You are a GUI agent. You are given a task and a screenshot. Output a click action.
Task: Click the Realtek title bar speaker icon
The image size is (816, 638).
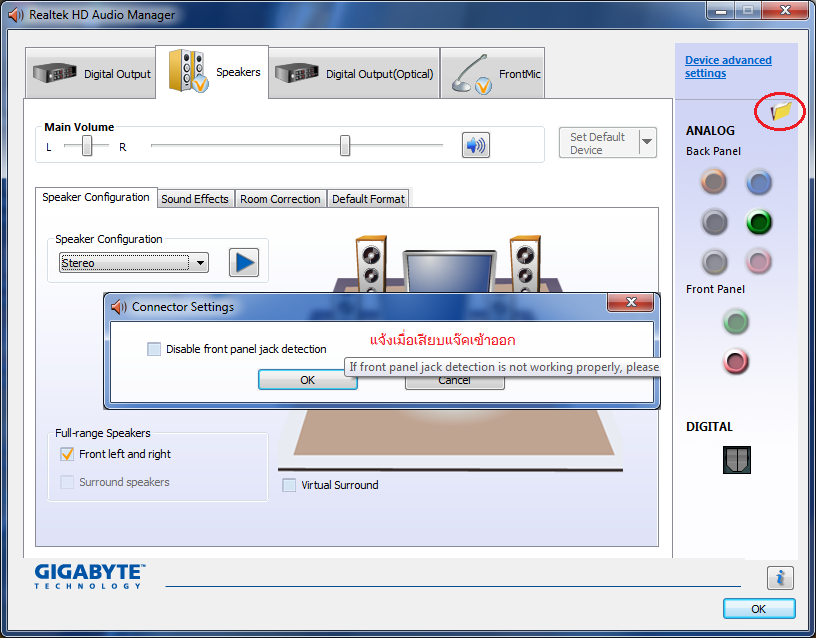[16, 15]
